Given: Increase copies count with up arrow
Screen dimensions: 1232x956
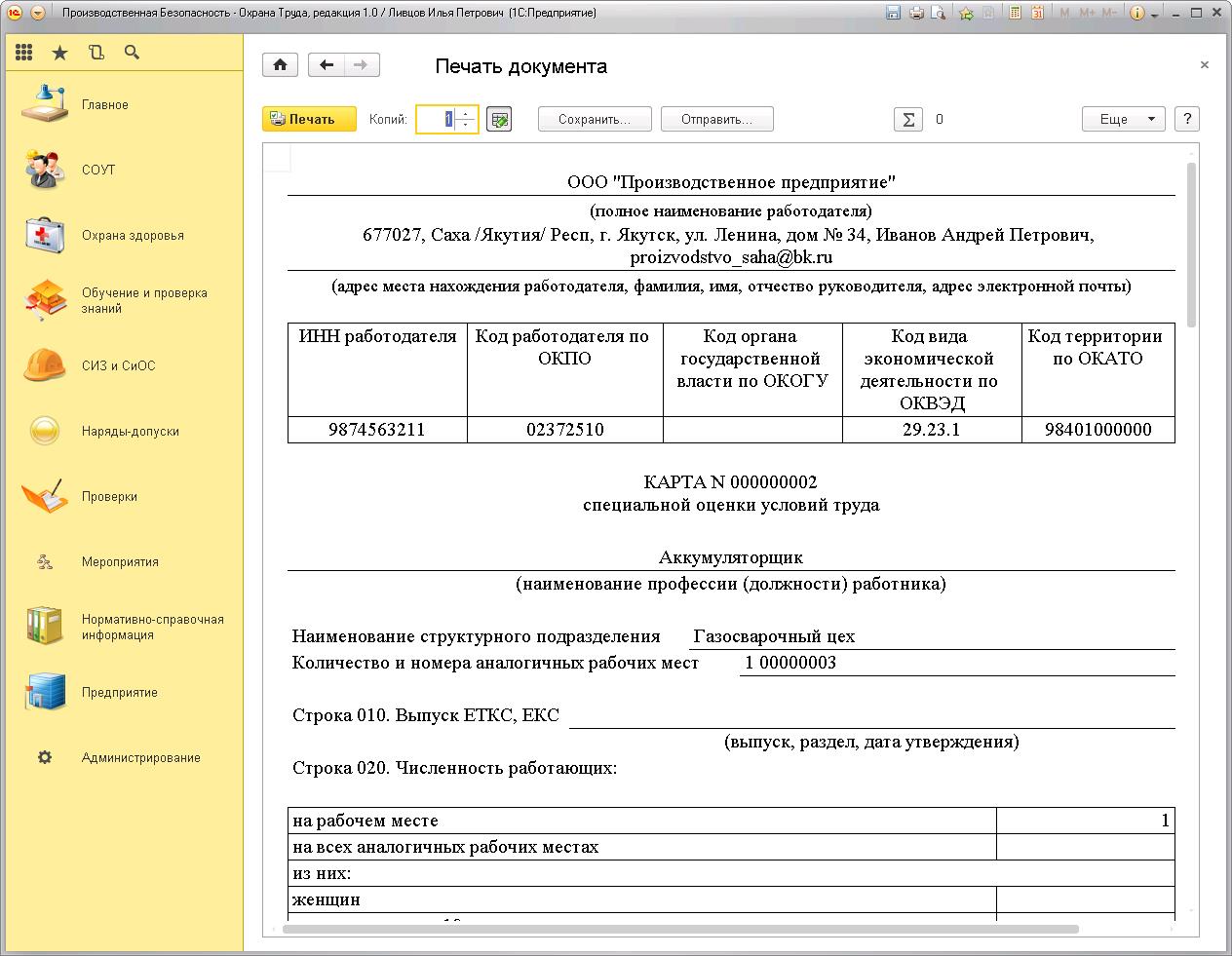Looking at the screenshot, I should tap(466, 114).
